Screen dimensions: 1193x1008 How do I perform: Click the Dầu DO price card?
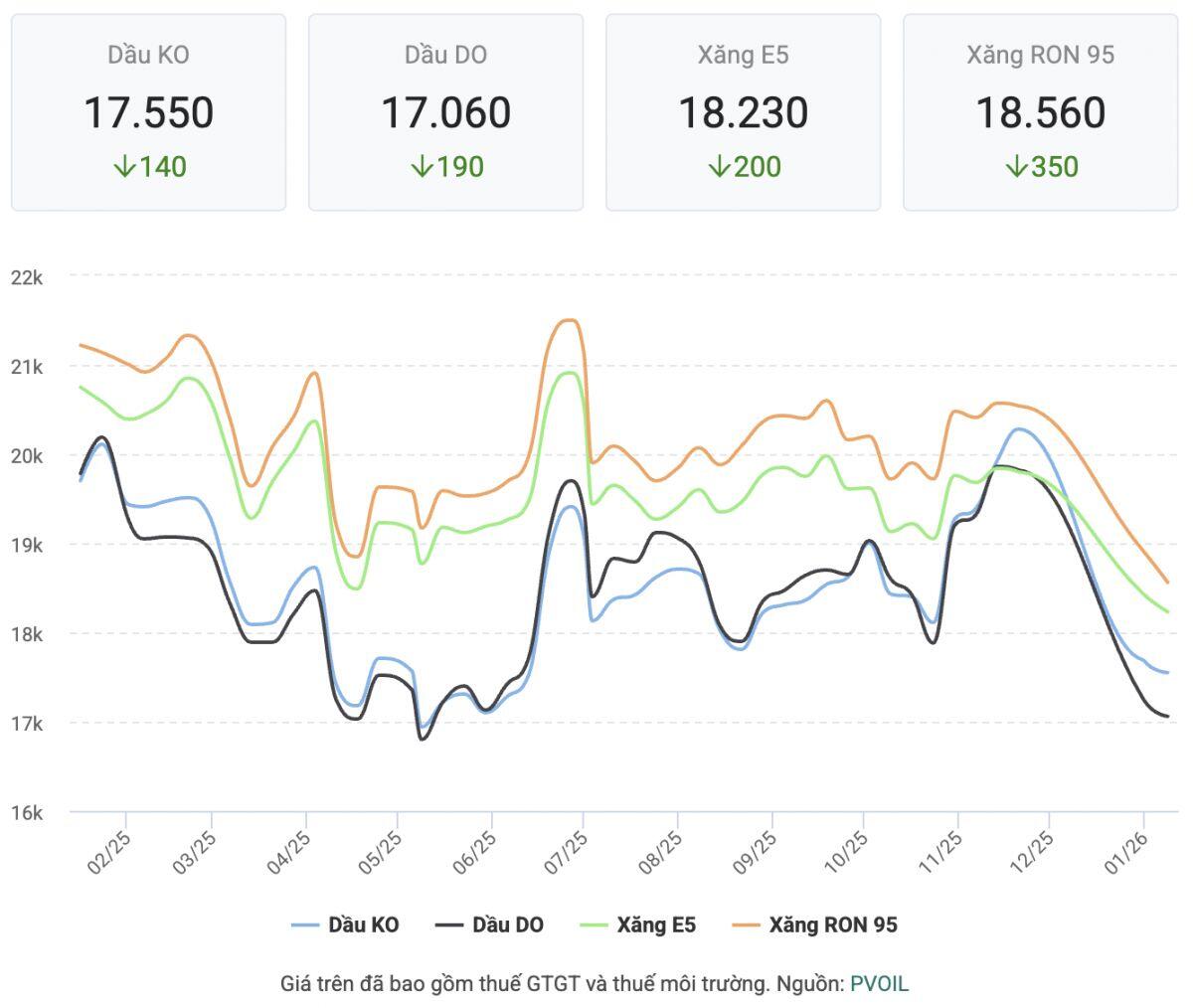coord(445,111)
